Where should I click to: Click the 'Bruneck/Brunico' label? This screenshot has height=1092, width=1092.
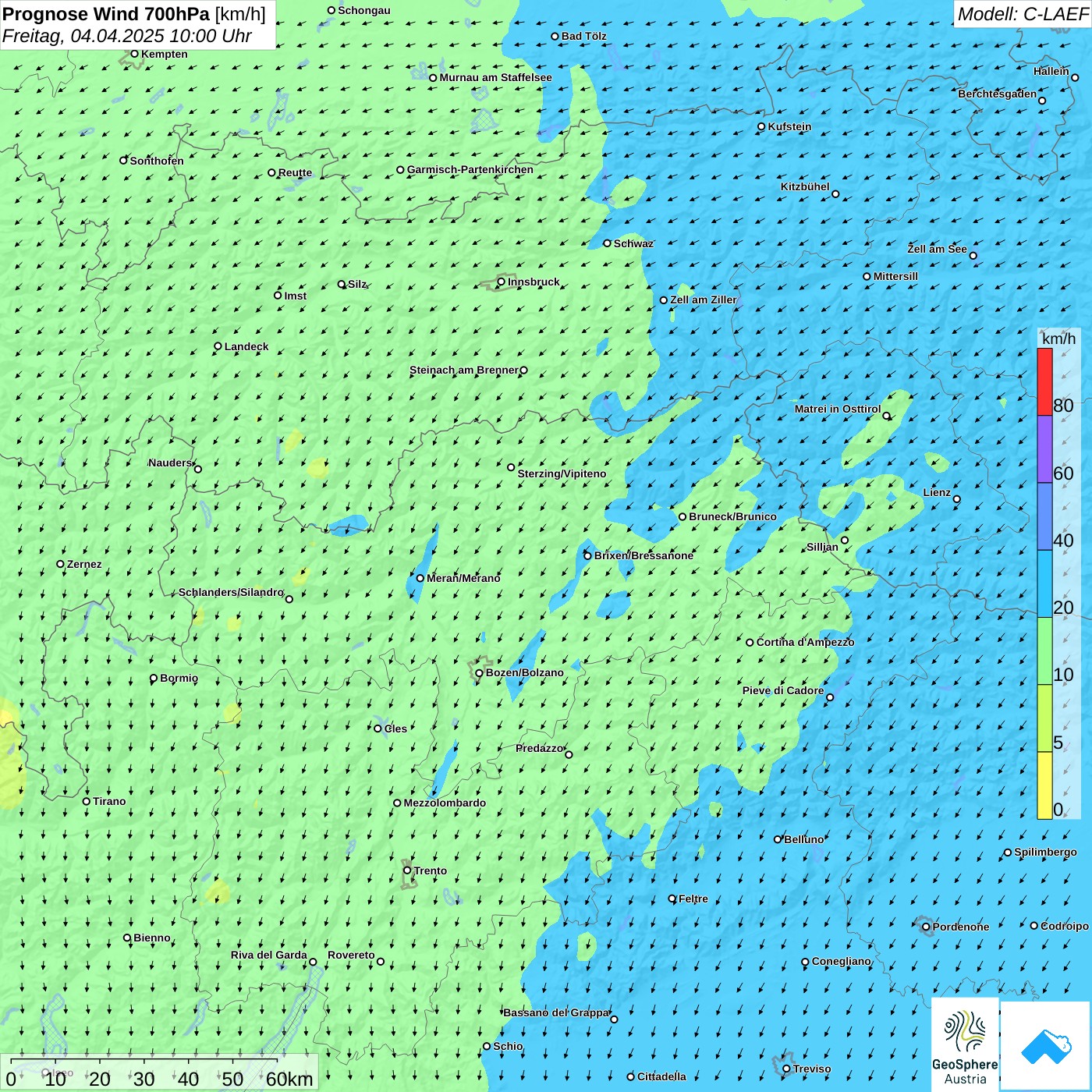732,516
